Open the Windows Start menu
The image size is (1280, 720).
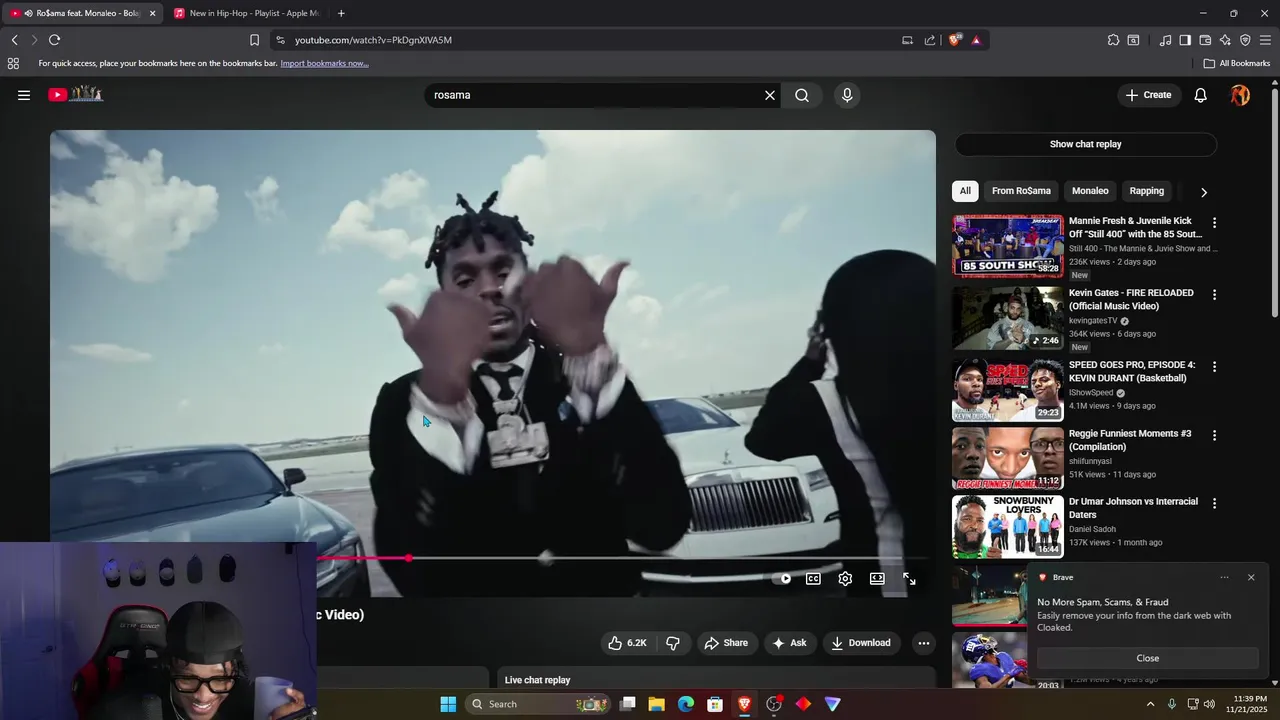click(448, 704)
